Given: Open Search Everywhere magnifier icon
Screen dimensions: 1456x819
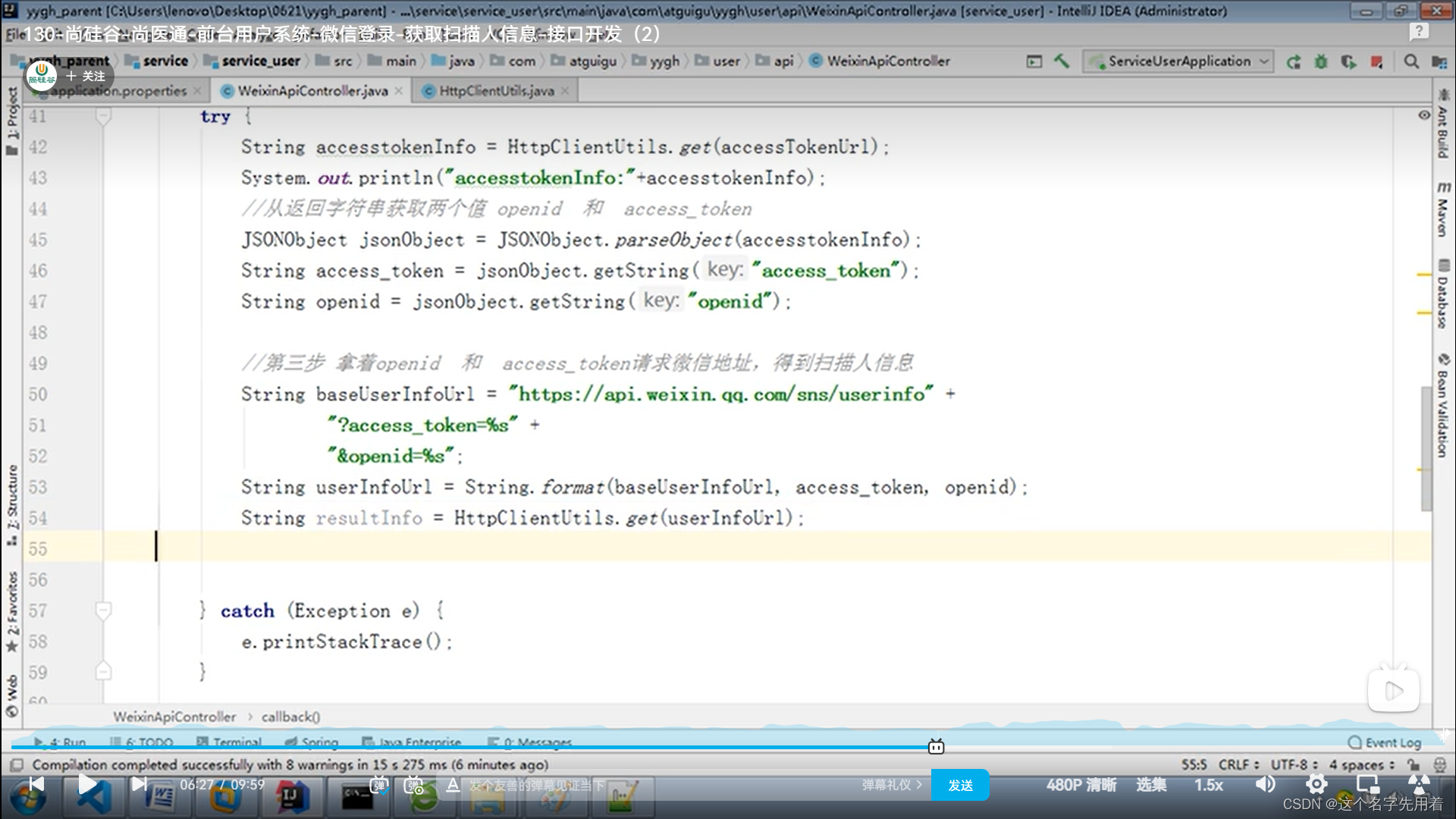Looking at the screenshot, I should [1411, 61].
